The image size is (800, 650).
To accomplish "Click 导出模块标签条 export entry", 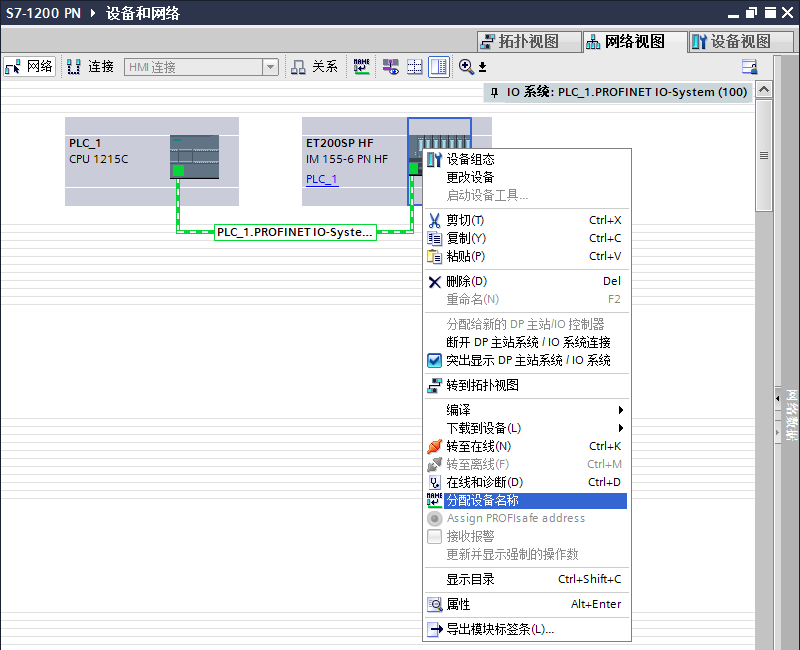I will coord(527,629).
